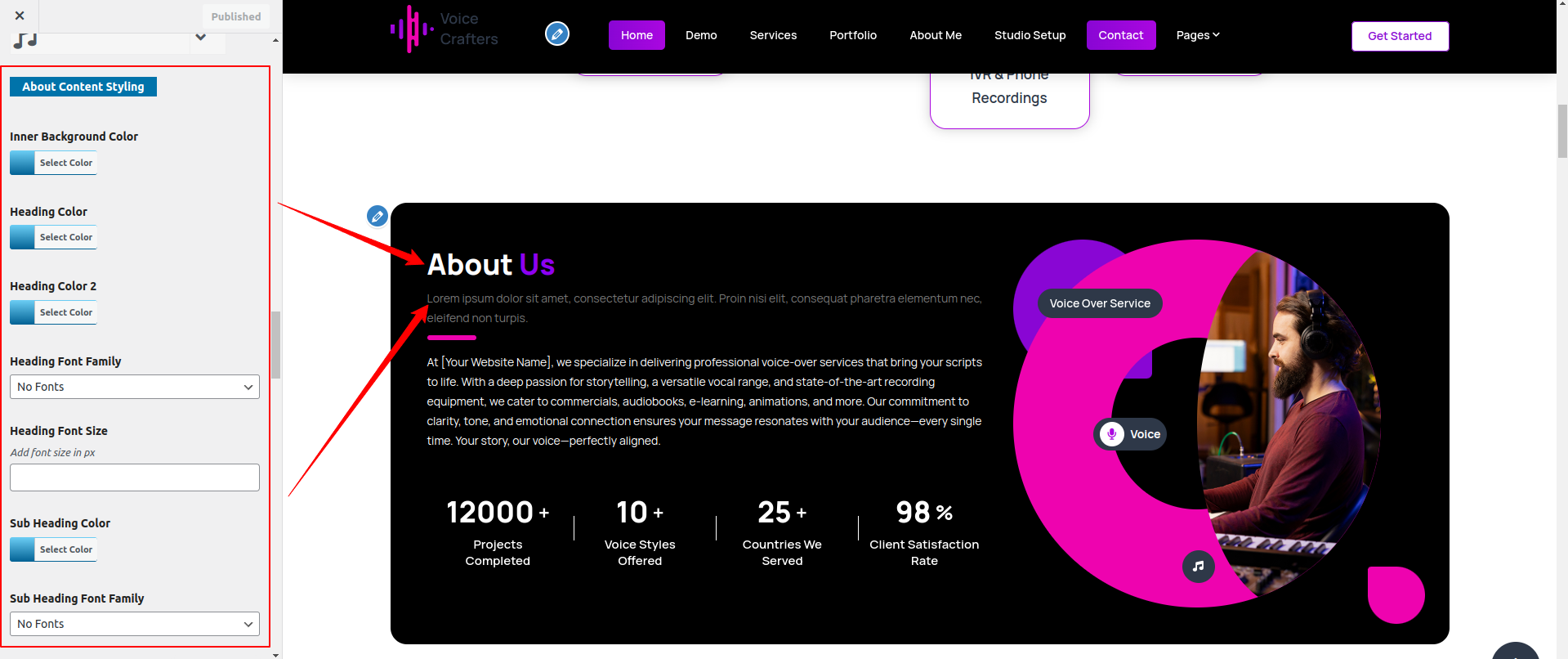Click the pencil edit icon for the About section
This screenshot has height=659, width=1568.
tap(377, 216)
